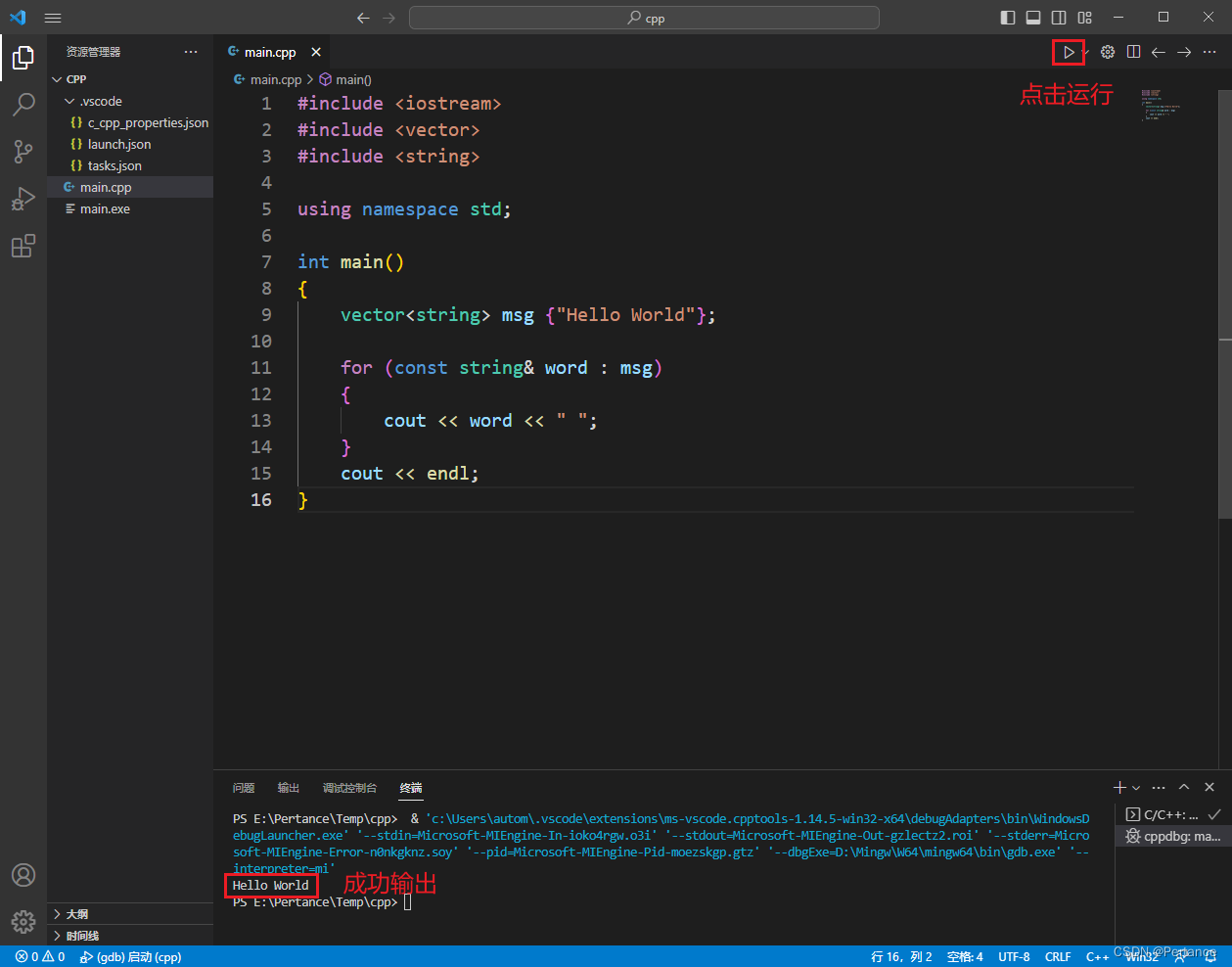The image size is (1232, 967).
Task: Click the cpp command center search box
Action: 644,18
